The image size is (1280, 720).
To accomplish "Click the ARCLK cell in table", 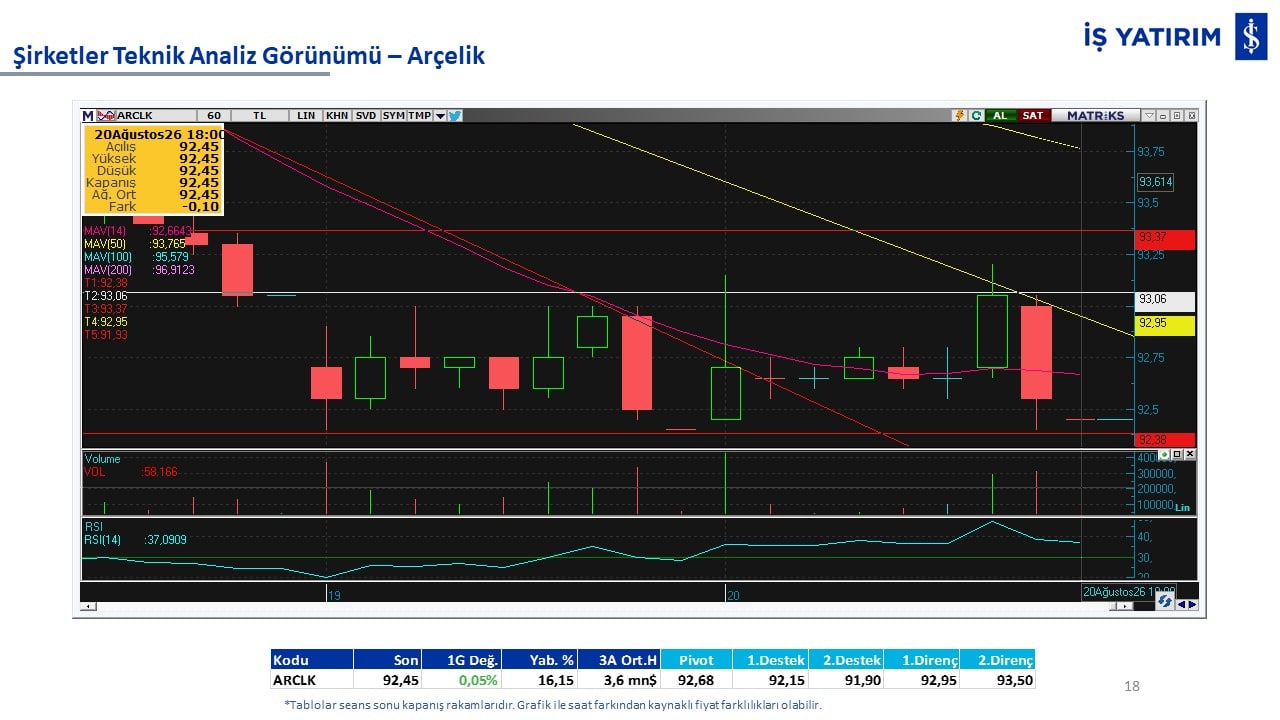I will coord(312,680).
